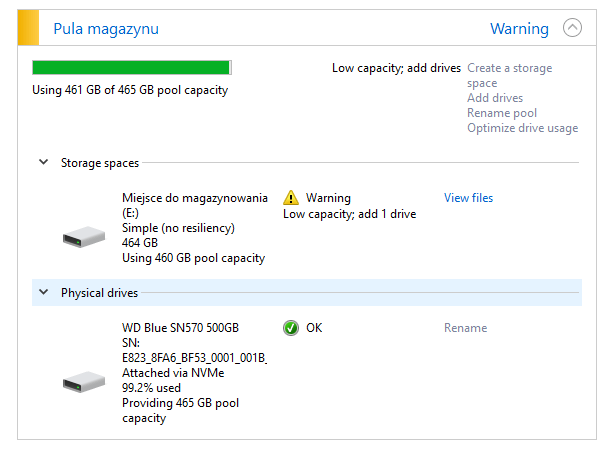Click the storage space drive icon
Image resolution: width=609 pixels, height=455 pixels.
[x=84, y=237]
